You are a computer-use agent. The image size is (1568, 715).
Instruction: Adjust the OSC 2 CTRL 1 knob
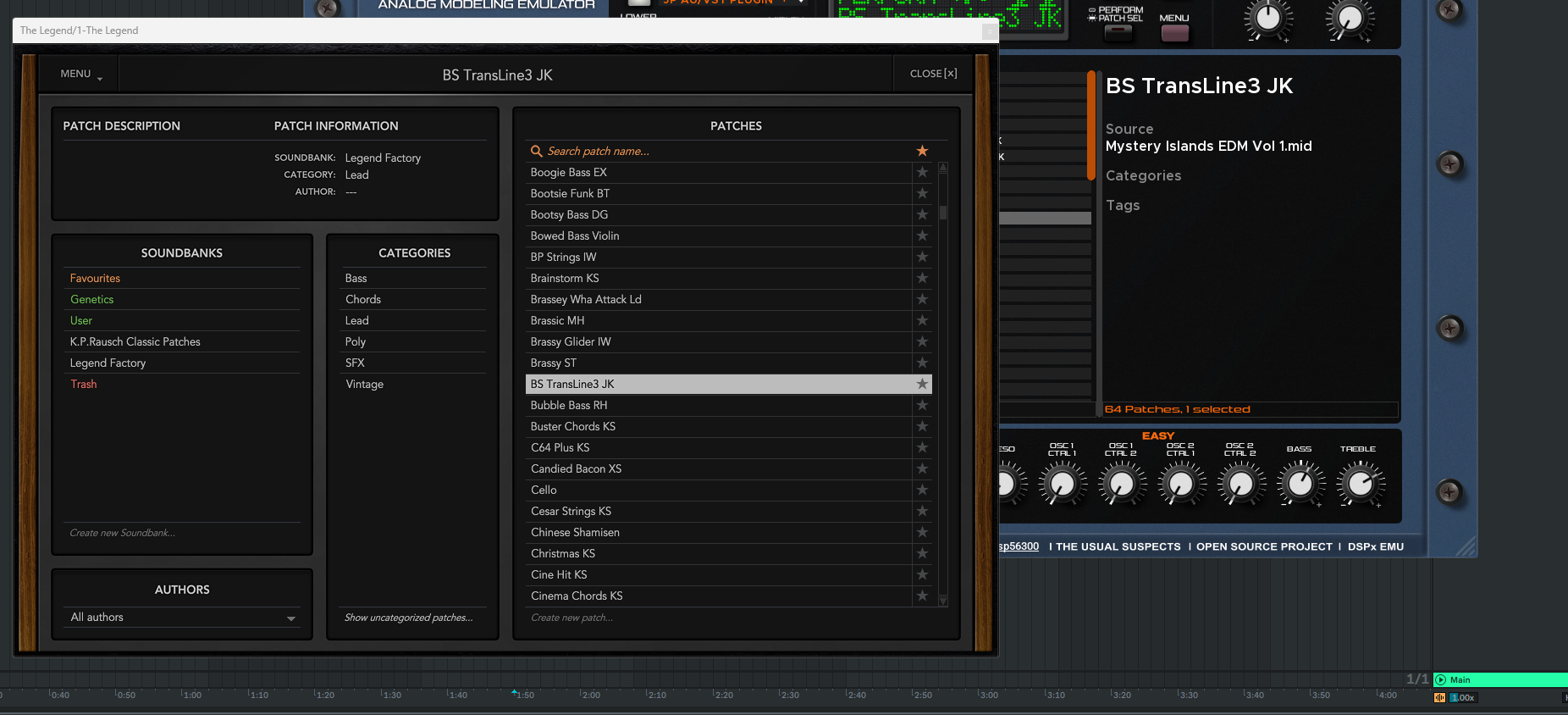pos(1180,484)
